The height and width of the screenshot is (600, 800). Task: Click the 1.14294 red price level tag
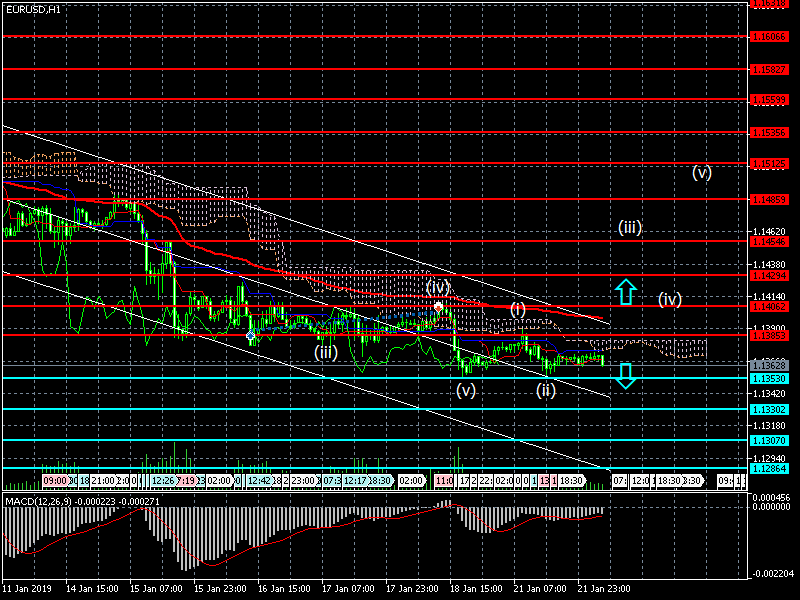pyautogui.click(x=773, y=275)
